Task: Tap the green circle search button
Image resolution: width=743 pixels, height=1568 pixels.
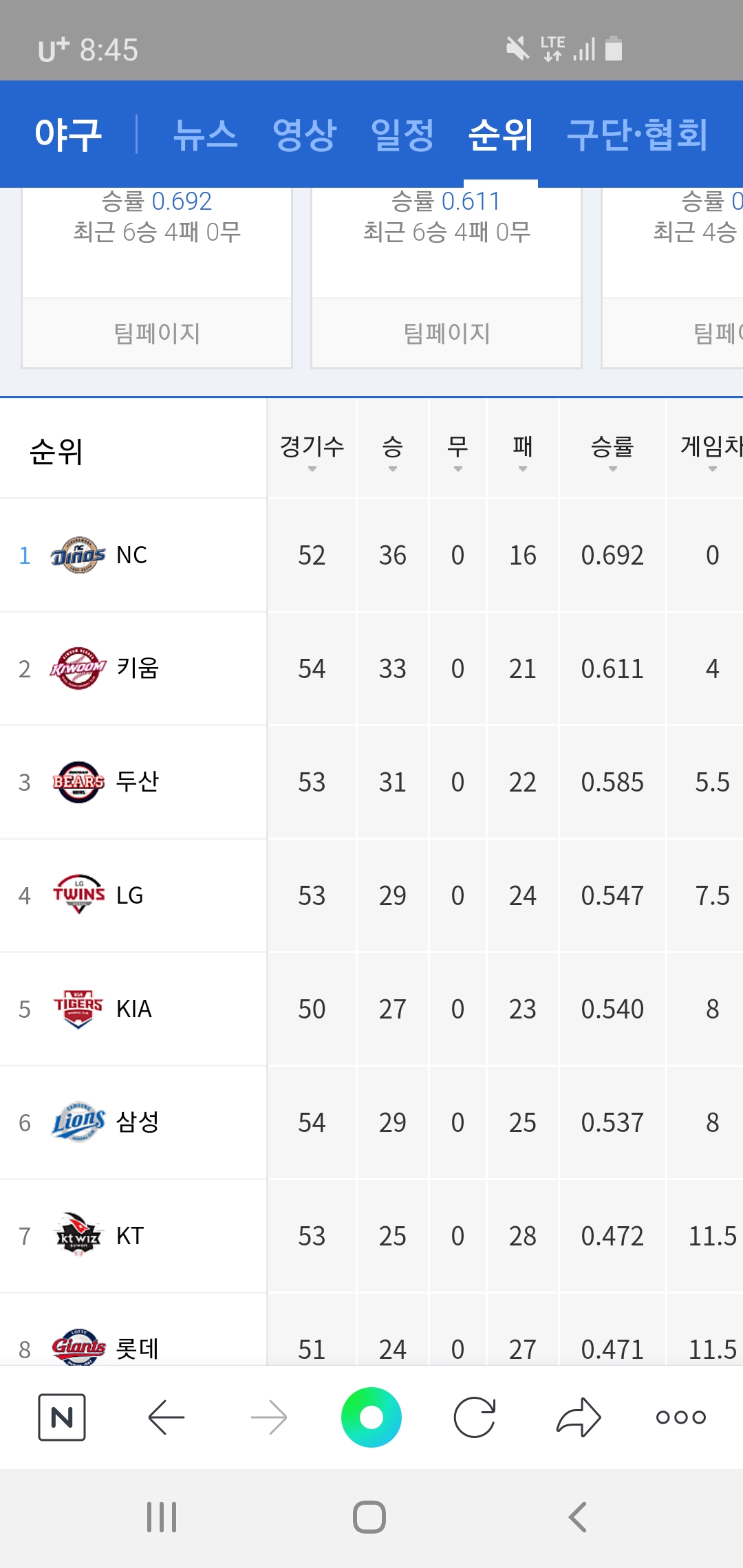Action: [371, 1417]
